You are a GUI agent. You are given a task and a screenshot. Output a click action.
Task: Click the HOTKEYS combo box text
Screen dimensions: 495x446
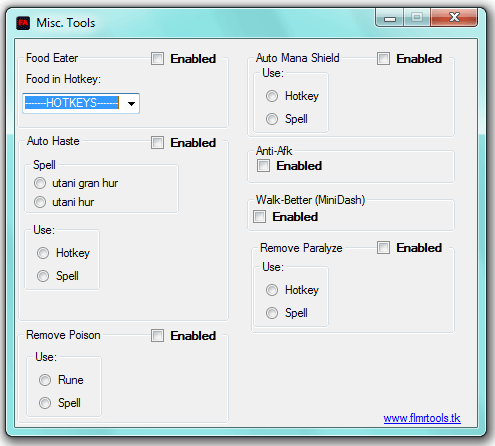tap(72, 103)
